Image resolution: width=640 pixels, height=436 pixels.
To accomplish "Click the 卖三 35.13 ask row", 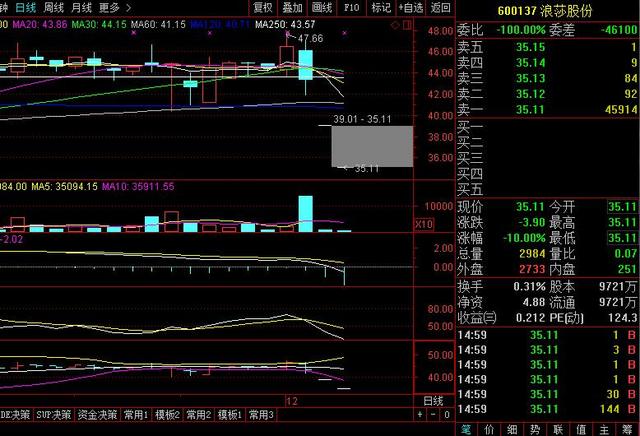I will (547, 78).
